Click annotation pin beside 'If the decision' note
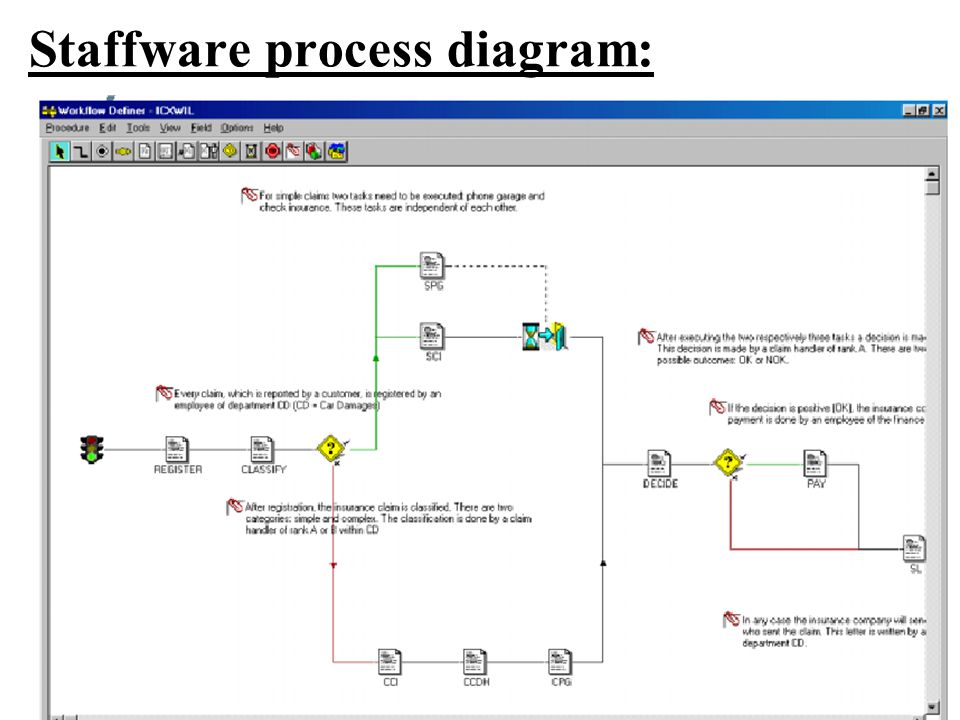The height and width of the screenshot is (720, 960). pyautogui.click(x=718, y=407)
